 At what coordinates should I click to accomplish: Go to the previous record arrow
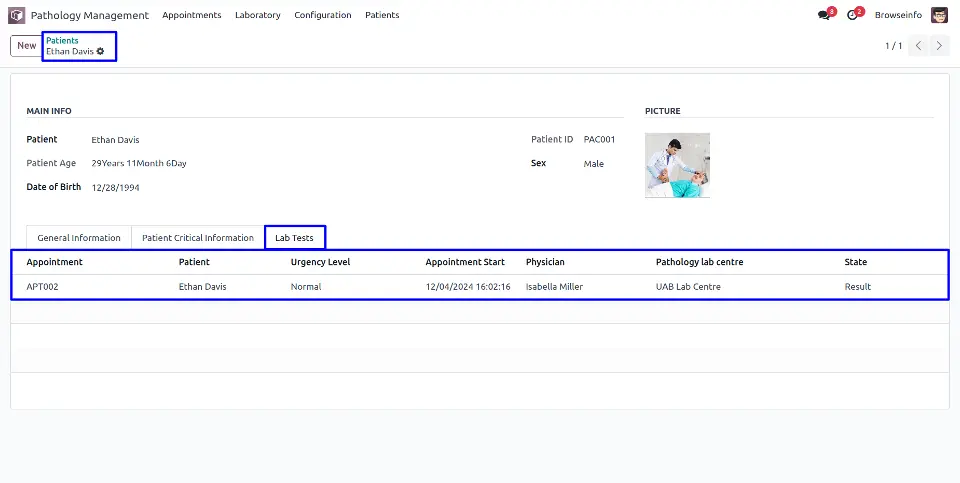click(918, 46)
